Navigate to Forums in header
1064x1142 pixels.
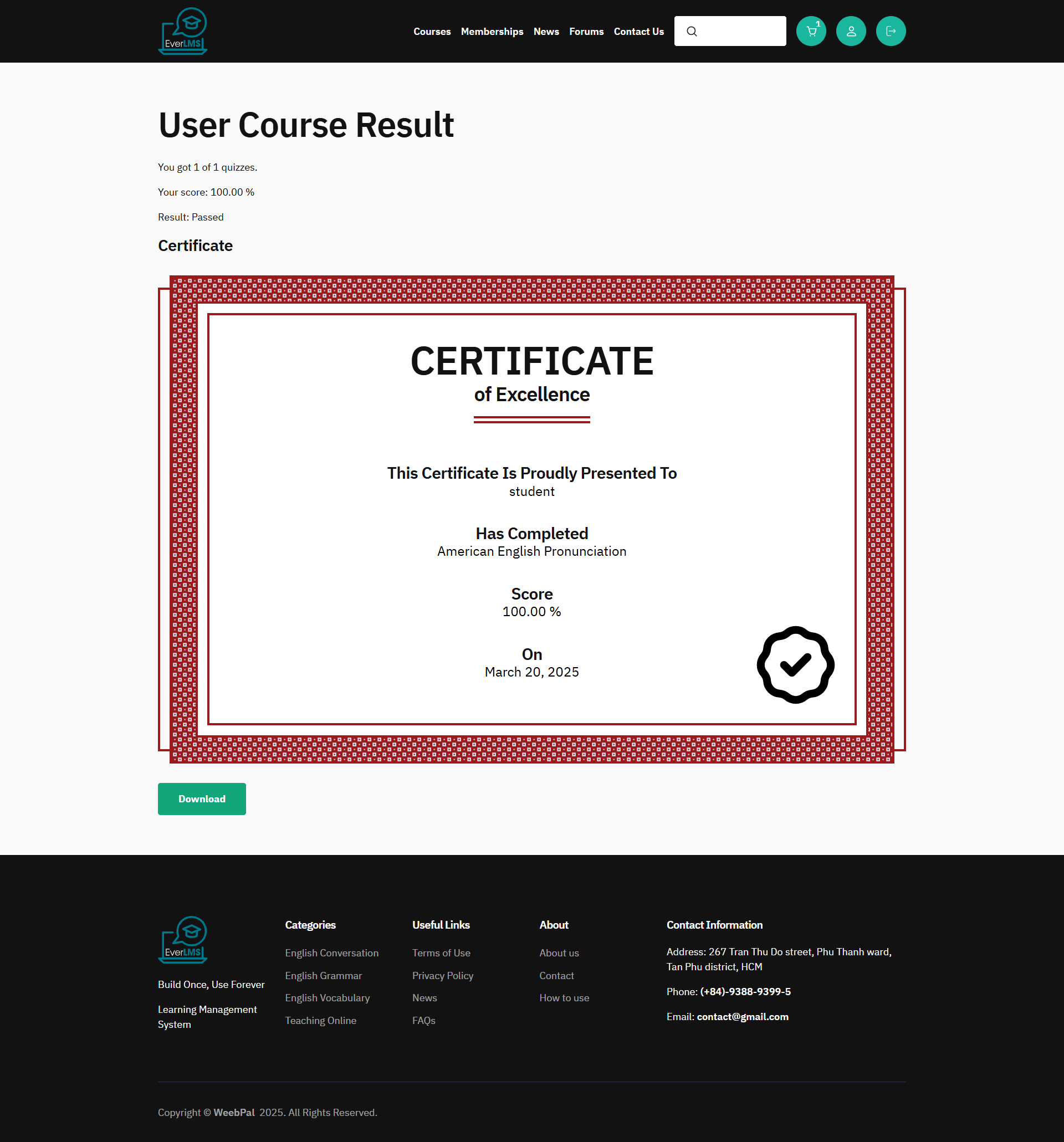point(586,32)
